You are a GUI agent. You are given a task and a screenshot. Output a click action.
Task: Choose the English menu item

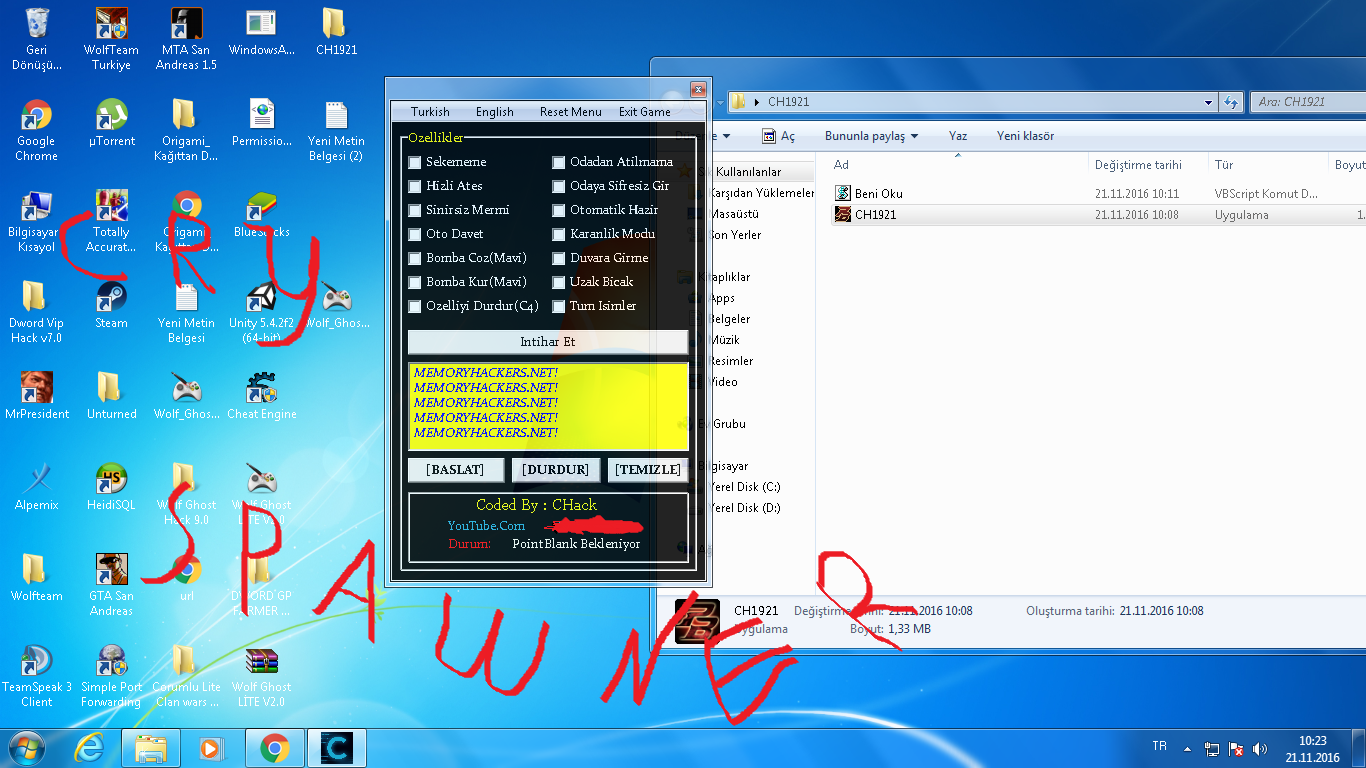pyautogui.click(x=495, y=112)
